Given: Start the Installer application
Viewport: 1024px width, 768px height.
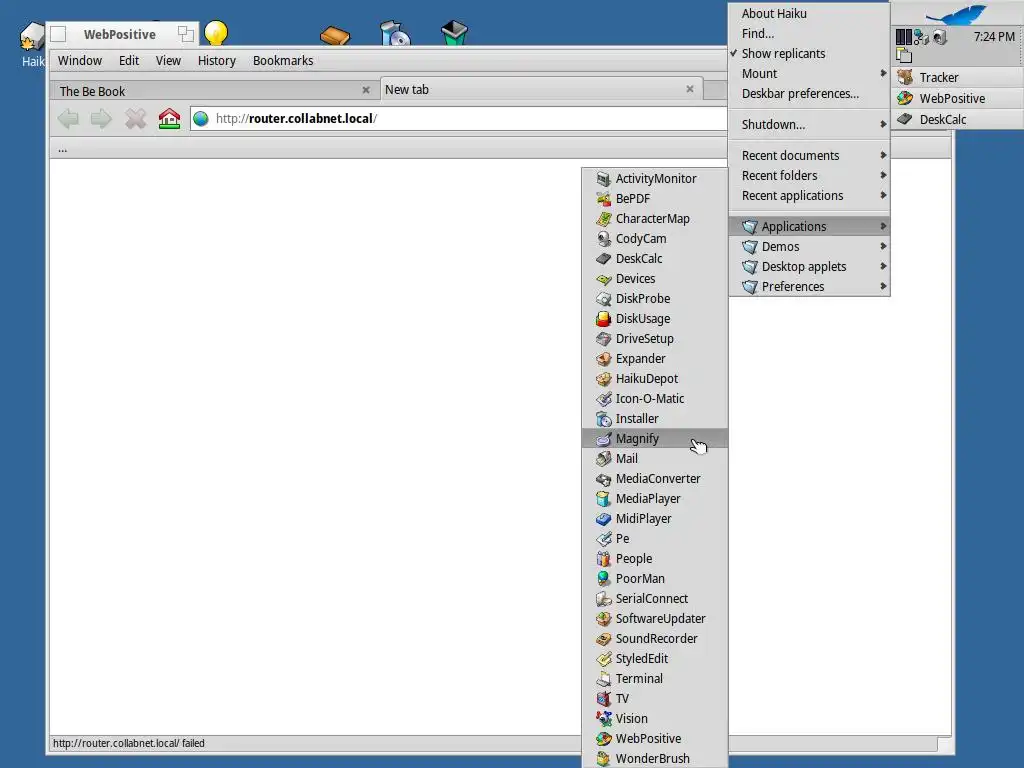Looking at the screenshot, I should coord(654,419).
